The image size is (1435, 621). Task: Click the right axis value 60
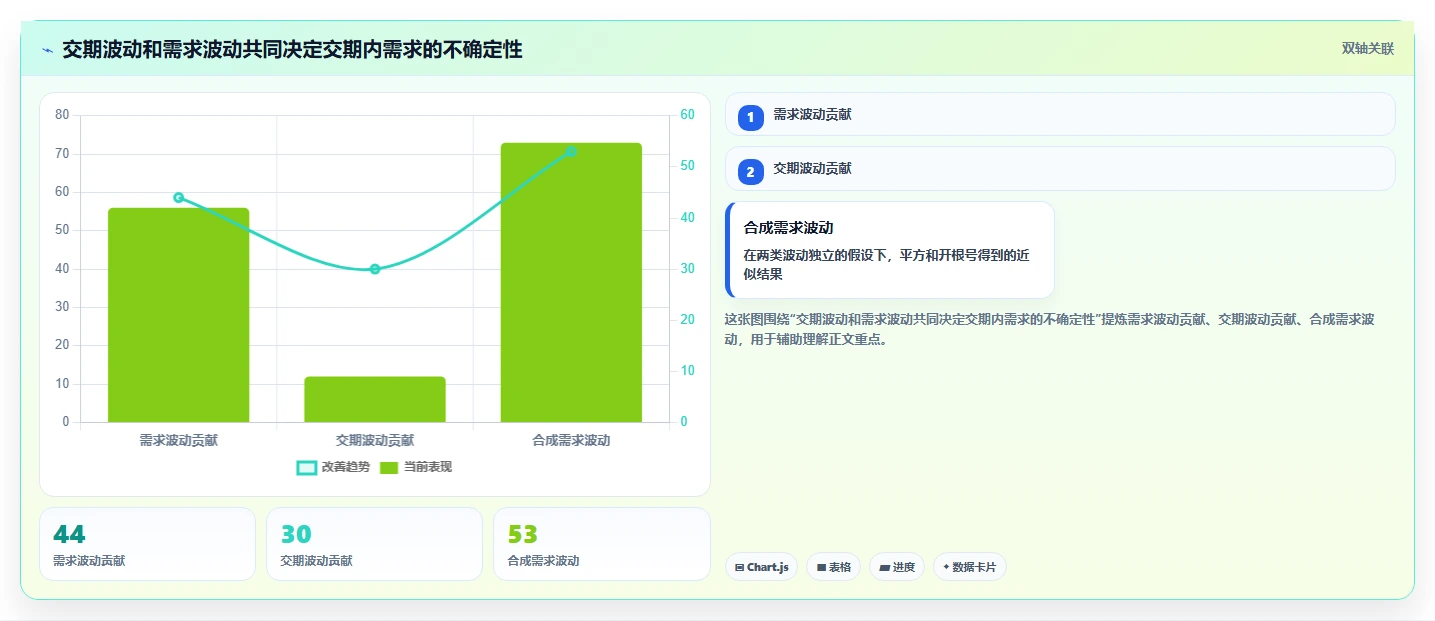pos(687,115)
